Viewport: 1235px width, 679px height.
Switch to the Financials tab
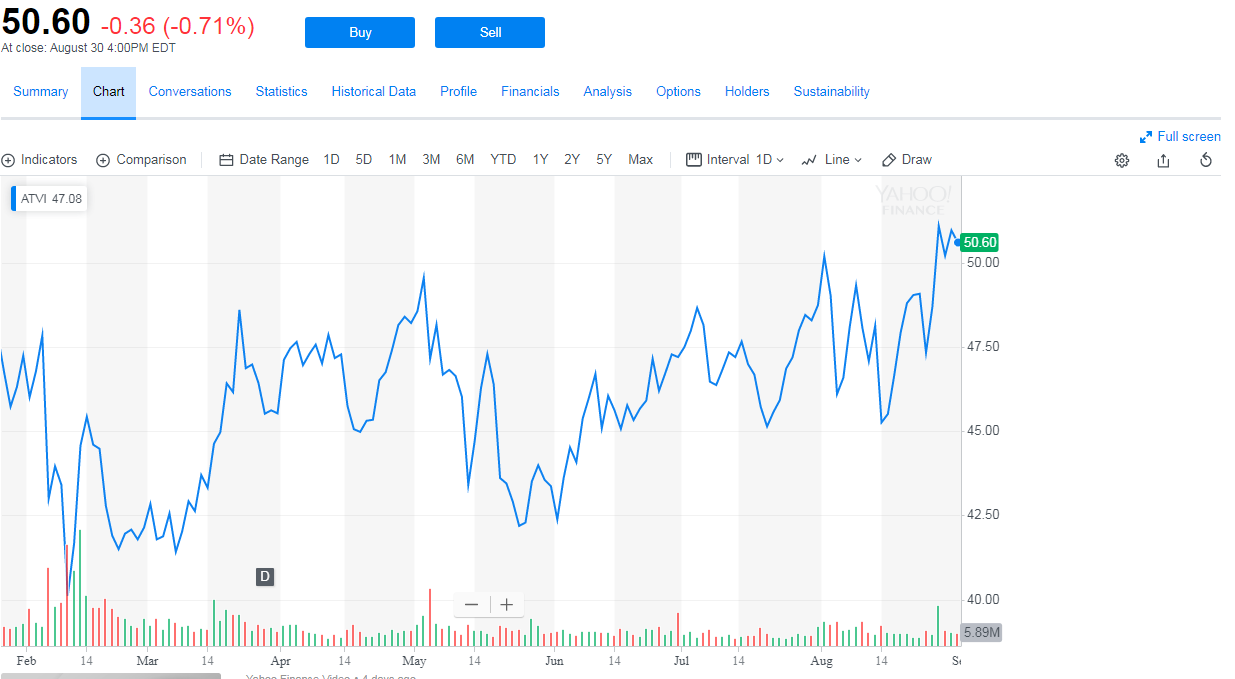pyautogui.click(x=530, y=92)
